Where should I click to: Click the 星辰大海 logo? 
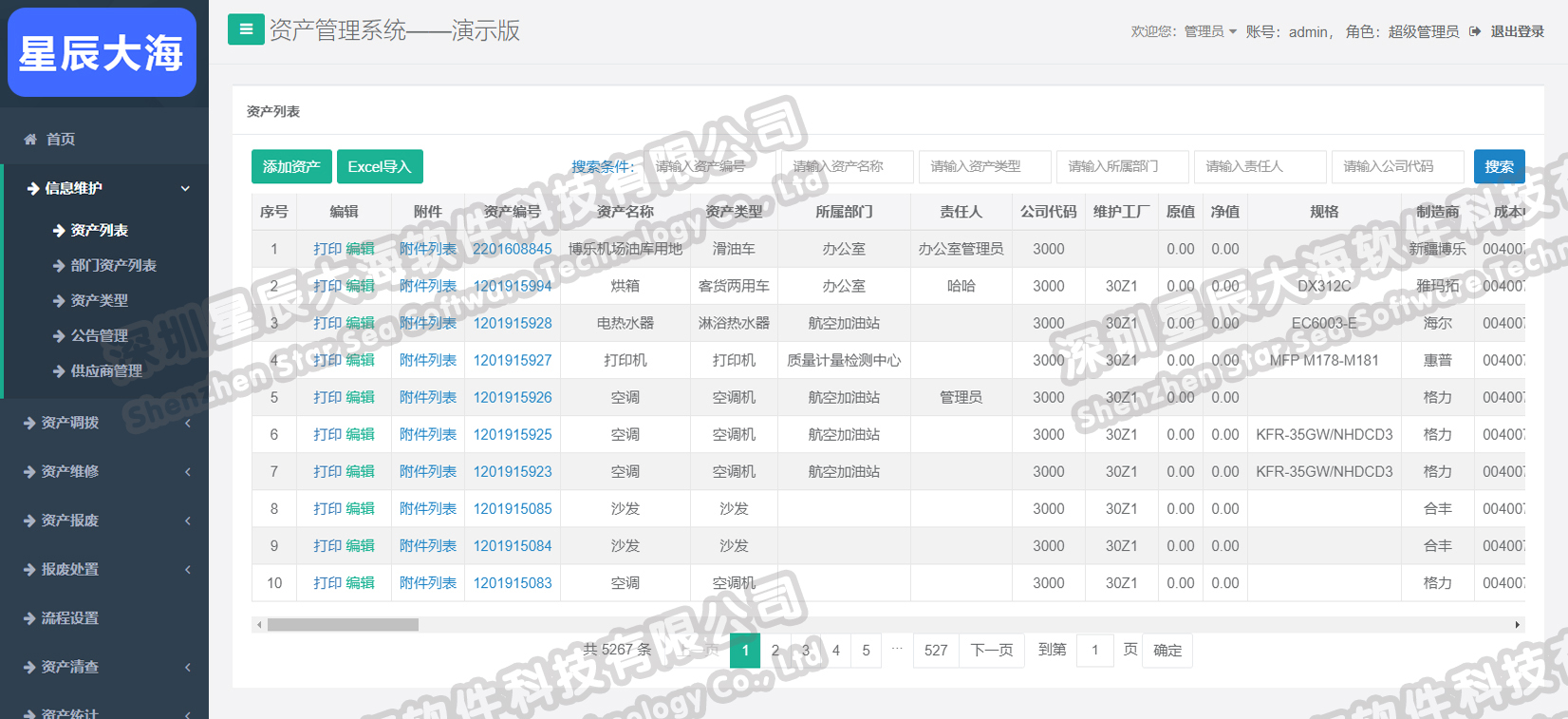tap(102, 52)
